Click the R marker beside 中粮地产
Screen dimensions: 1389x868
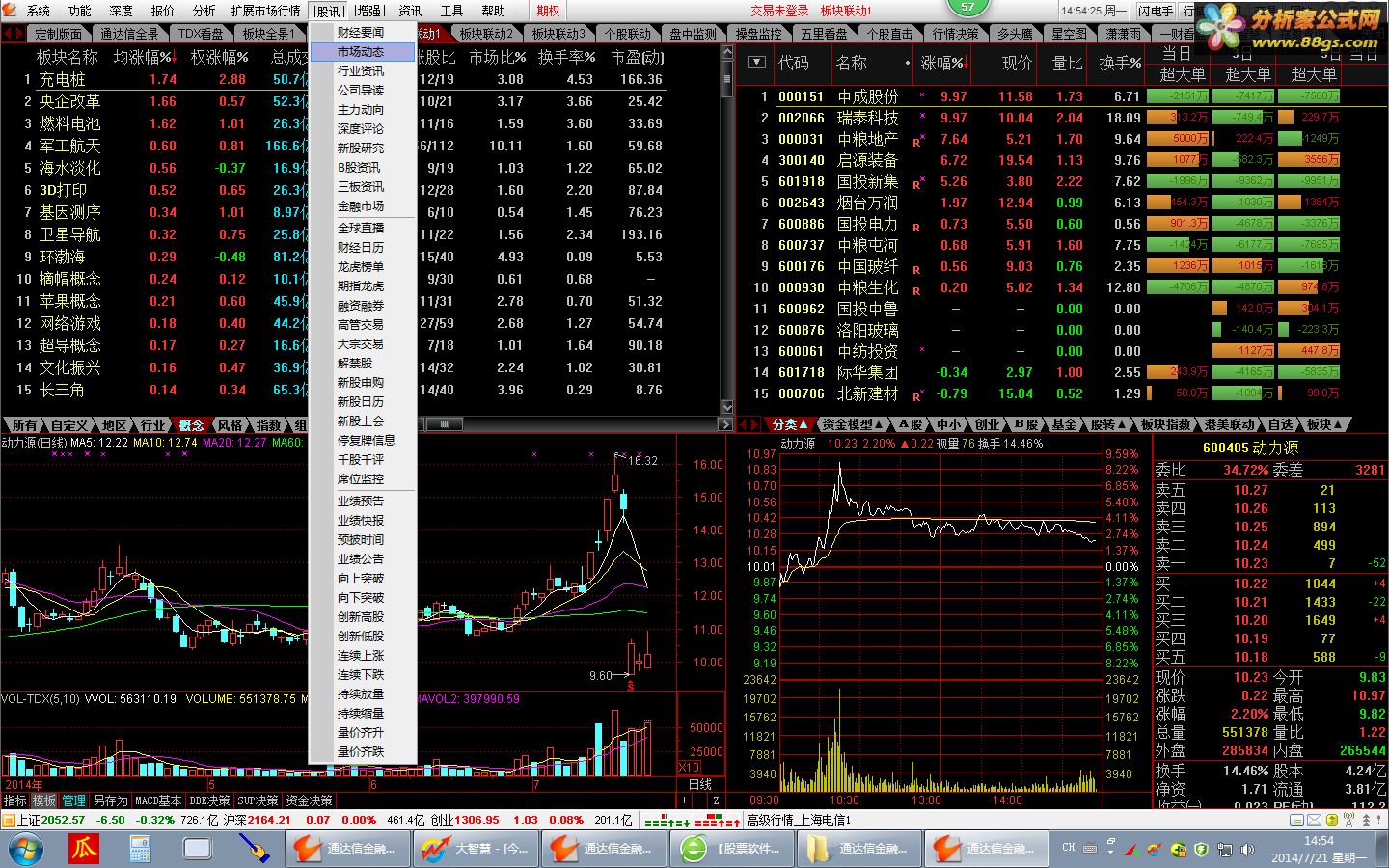tap(916, 142)
